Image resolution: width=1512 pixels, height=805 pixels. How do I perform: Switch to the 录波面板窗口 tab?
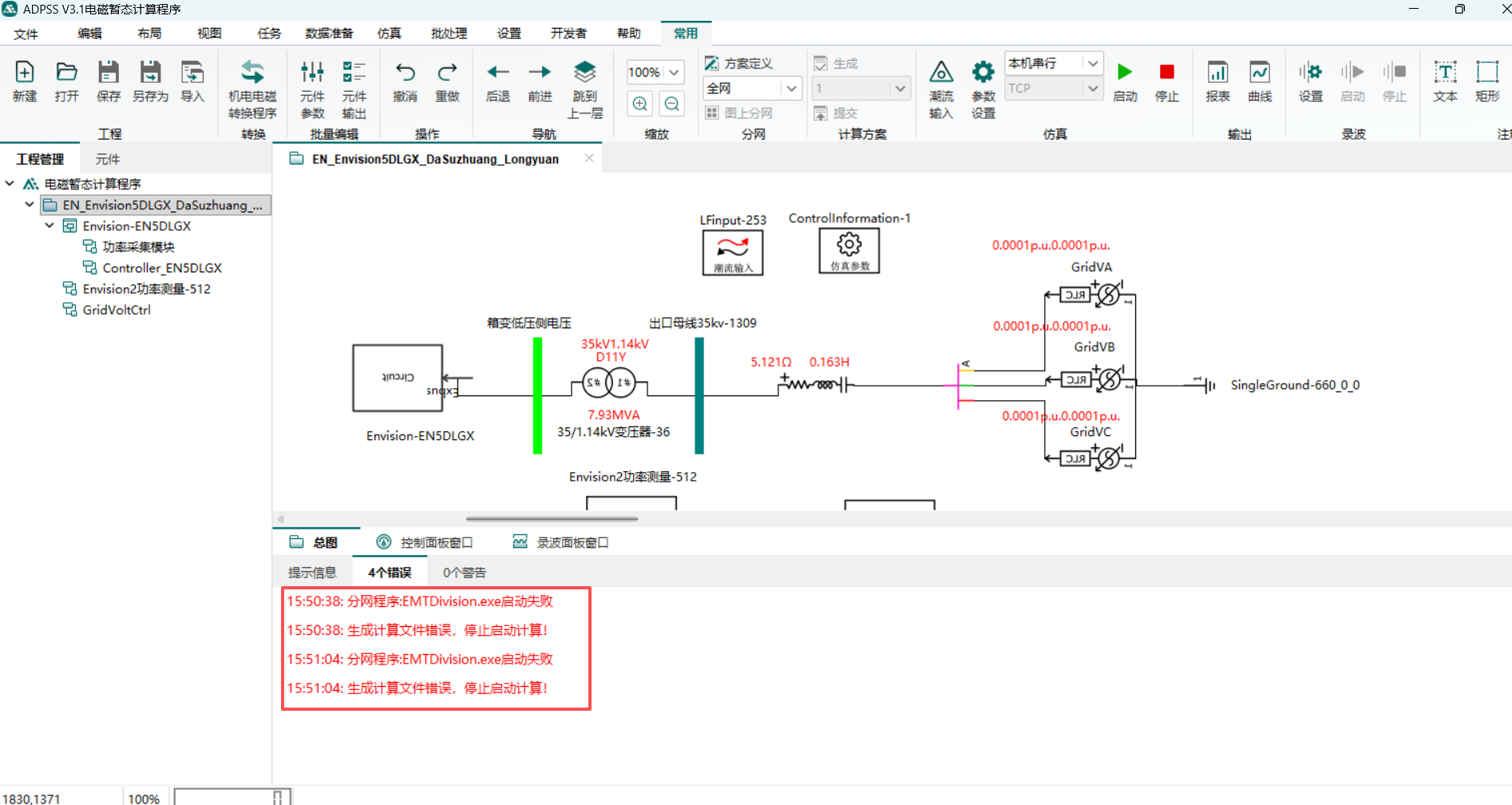561,542
